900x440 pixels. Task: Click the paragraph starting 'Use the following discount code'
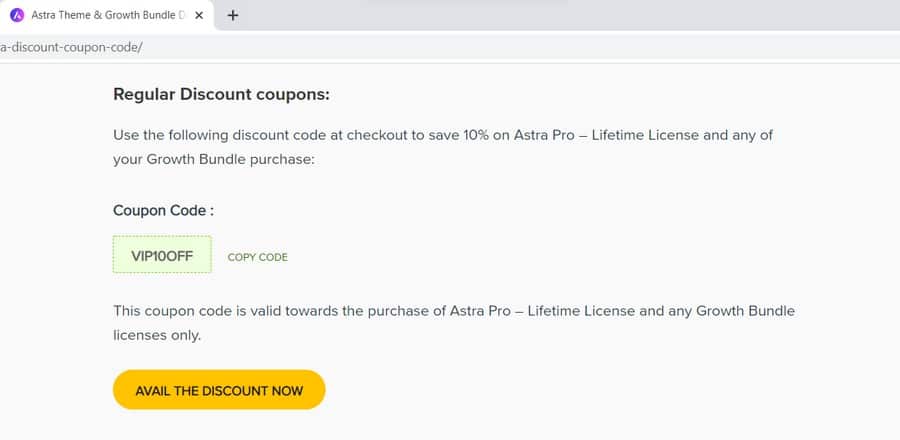pos(443,147)
